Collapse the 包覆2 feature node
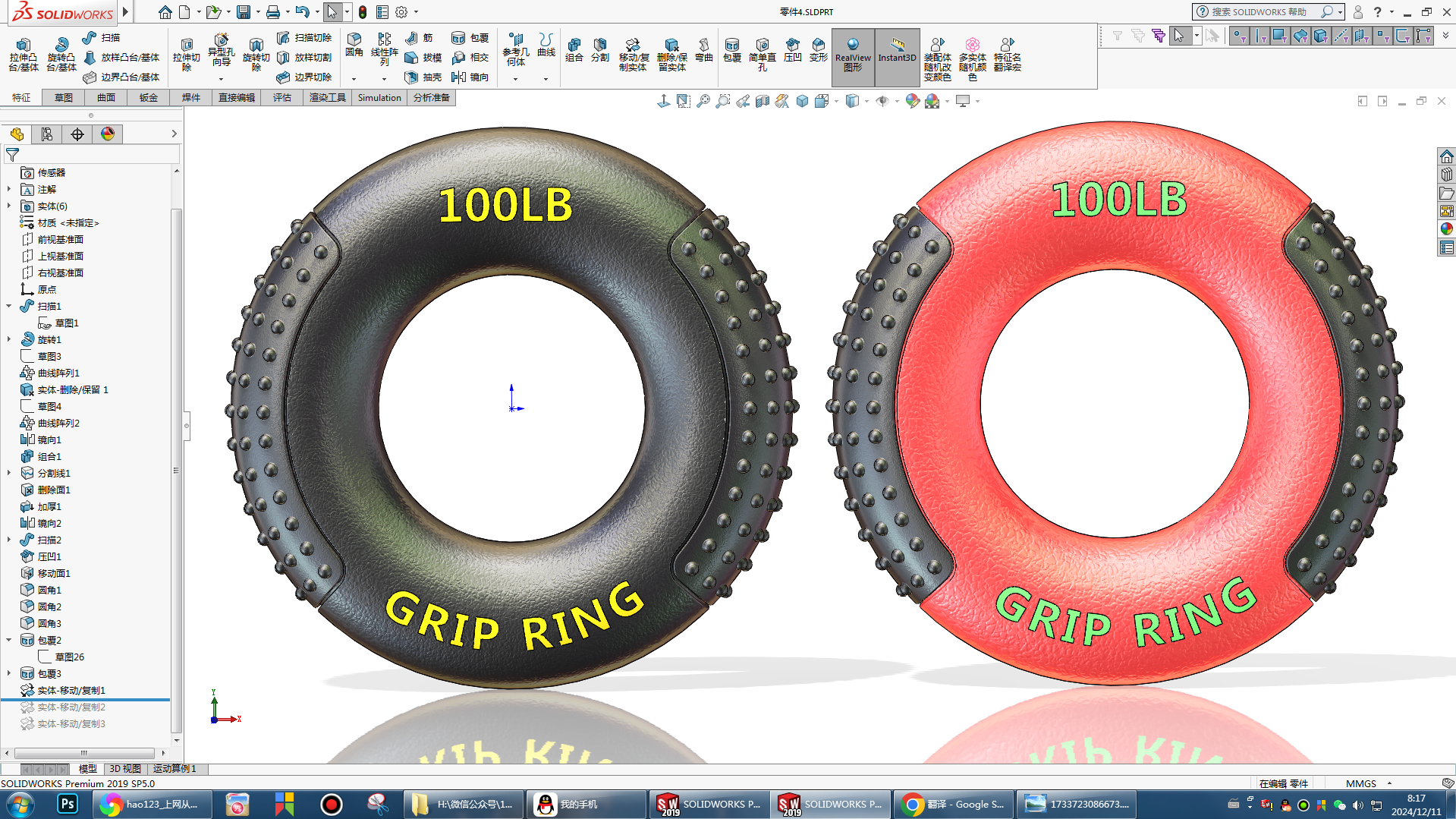This screenshot has height=819, width=1456. (9, 640)
